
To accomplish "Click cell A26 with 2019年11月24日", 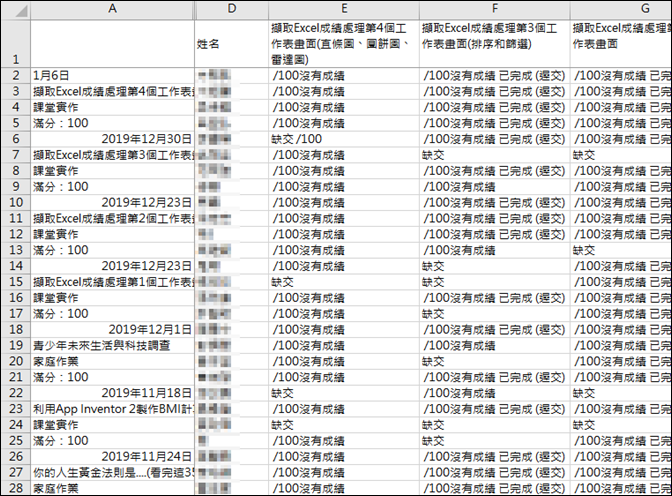I will coord(112,456).
